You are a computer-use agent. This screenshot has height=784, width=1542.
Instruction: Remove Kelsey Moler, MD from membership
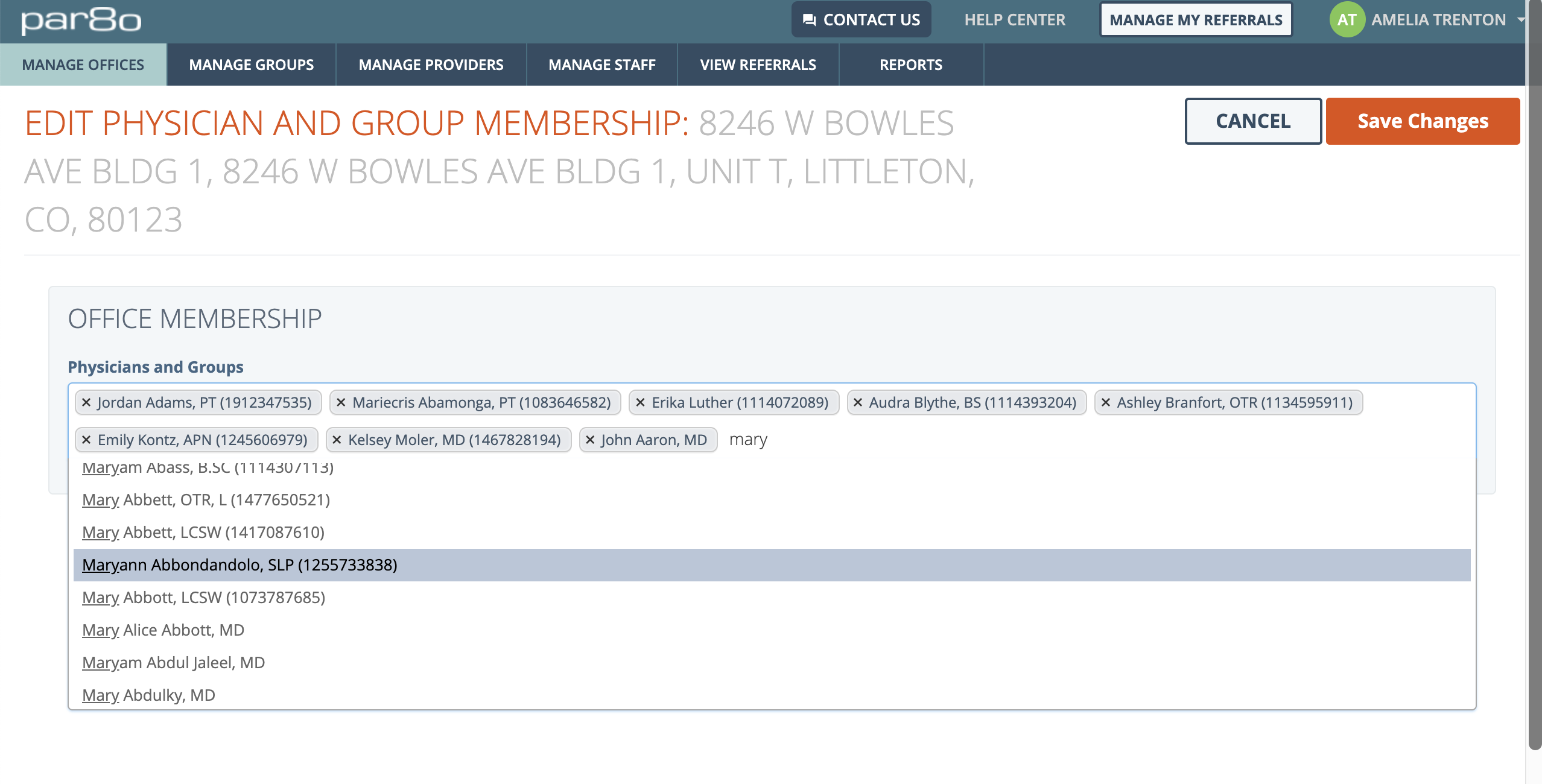click(337, 440)
